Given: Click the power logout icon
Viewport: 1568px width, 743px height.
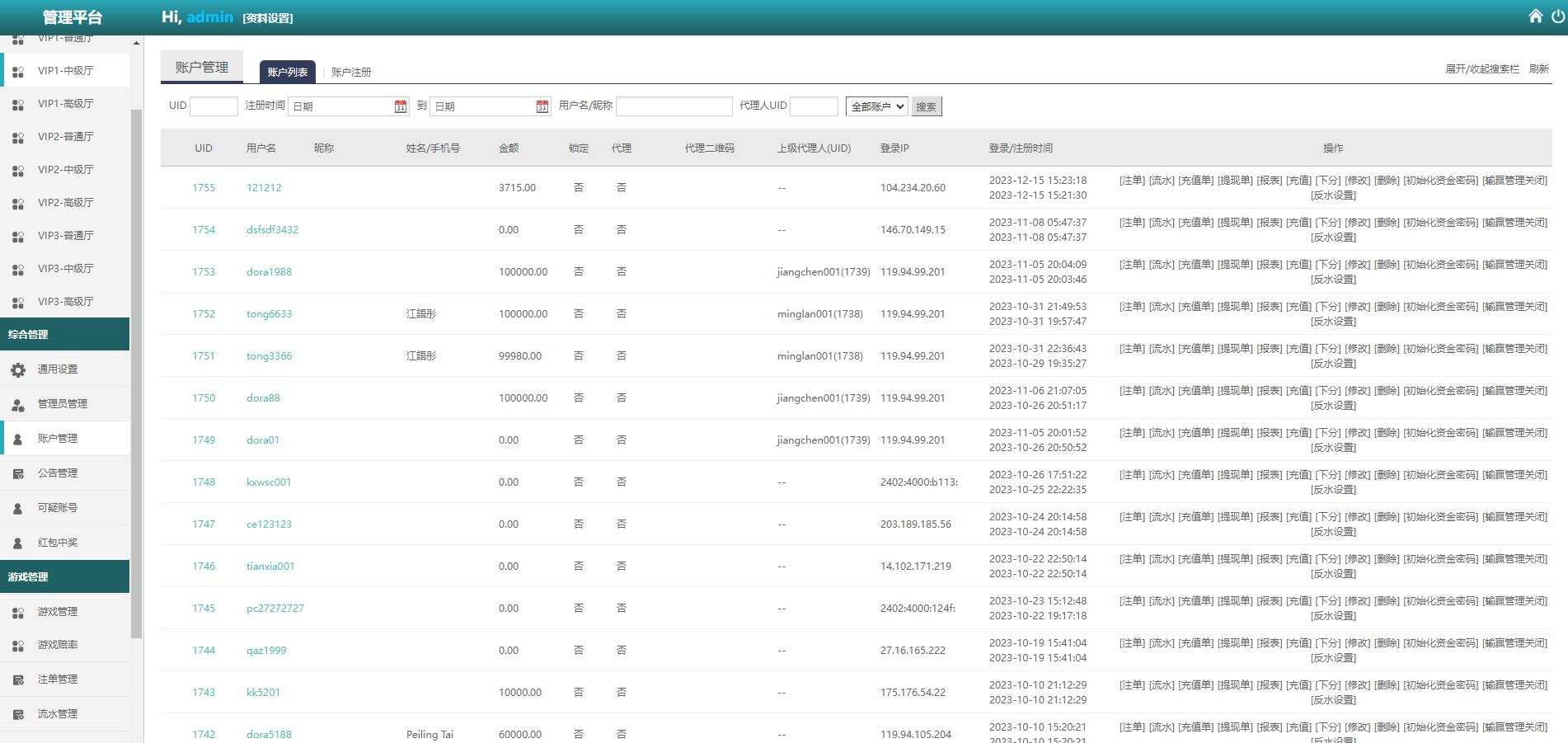Looking at the screenshot, I should pyautogui.click(x=1557, y=16).
